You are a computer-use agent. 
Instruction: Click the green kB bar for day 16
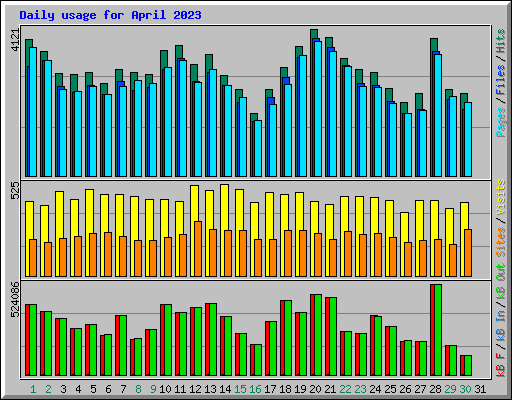[258, 360]
